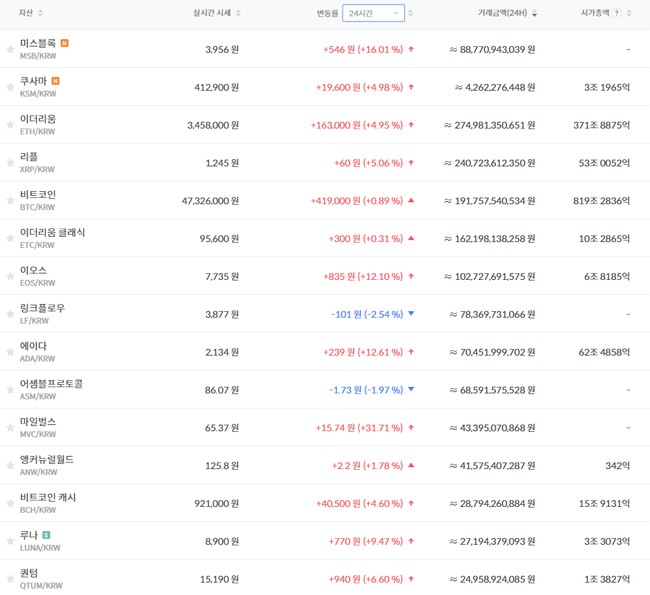Image resolution: width=650 pixels, height=595 pixels.
Task: Toggle favorite star for 비트코인 BTC
Action: [10, 201]
